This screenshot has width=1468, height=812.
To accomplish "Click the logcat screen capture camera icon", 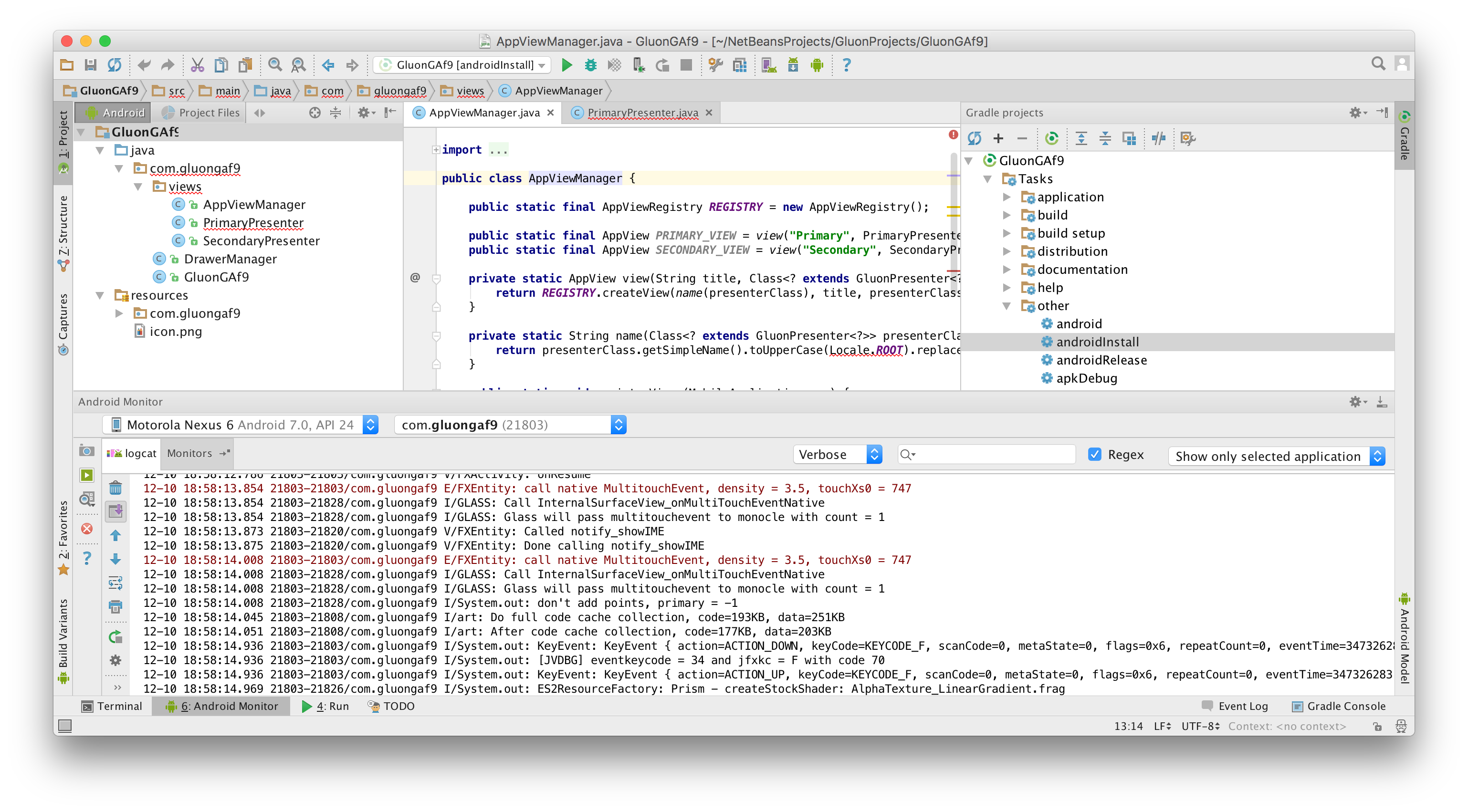I will pyautogui.click(x=87, y=451).
